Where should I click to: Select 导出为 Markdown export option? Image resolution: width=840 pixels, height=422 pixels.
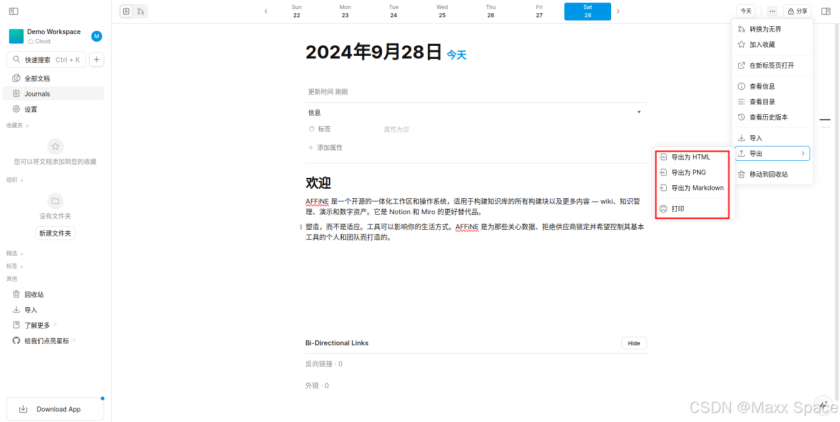coord(692,188)
